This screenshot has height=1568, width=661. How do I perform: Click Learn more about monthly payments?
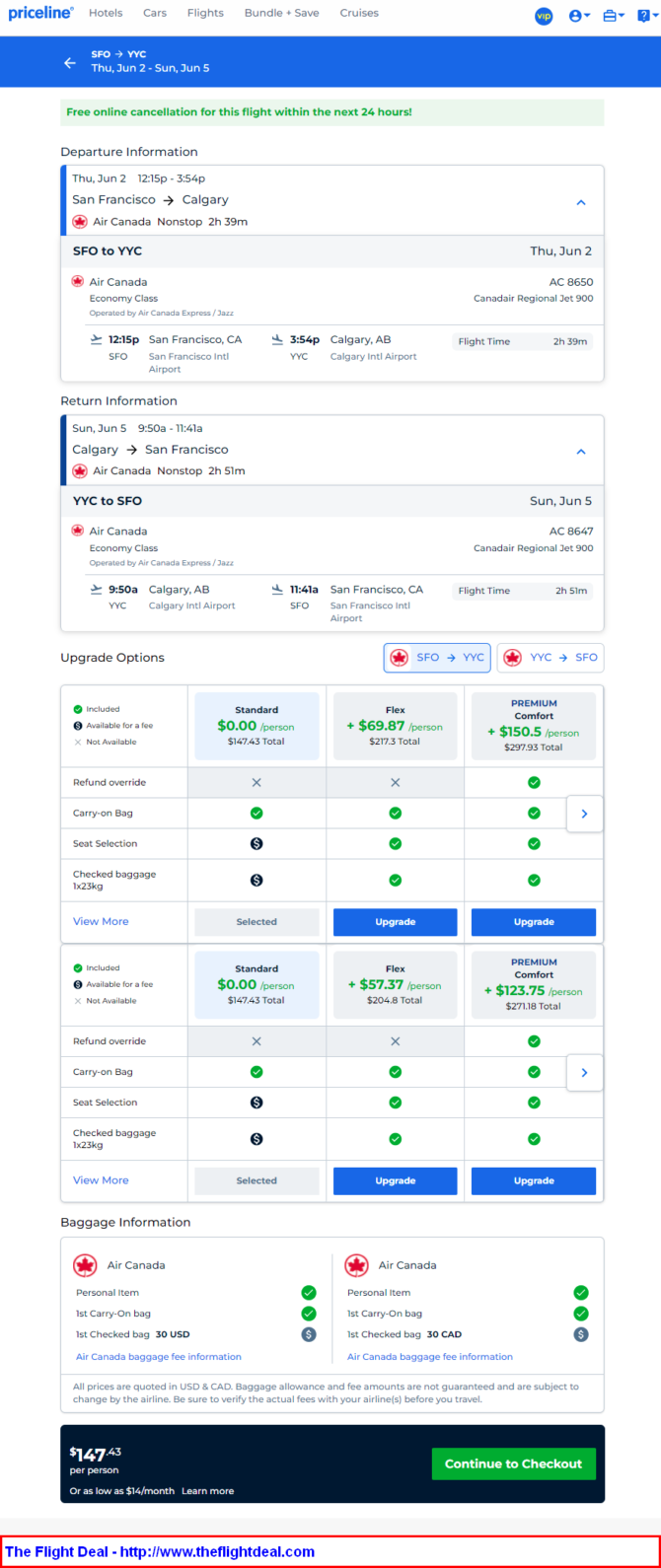pos(207,1491)
